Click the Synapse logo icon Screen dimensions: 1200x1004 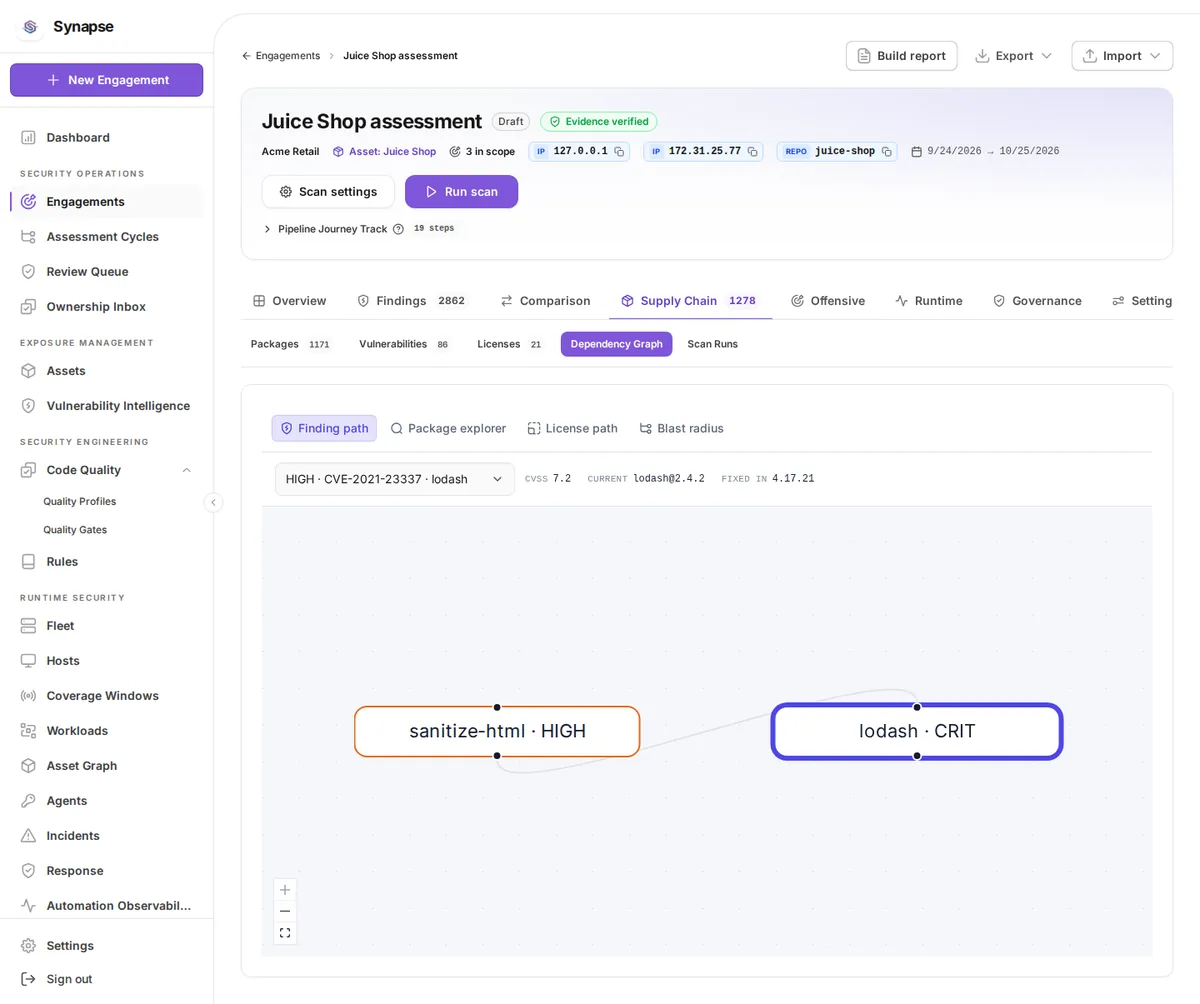coord(30,27)
